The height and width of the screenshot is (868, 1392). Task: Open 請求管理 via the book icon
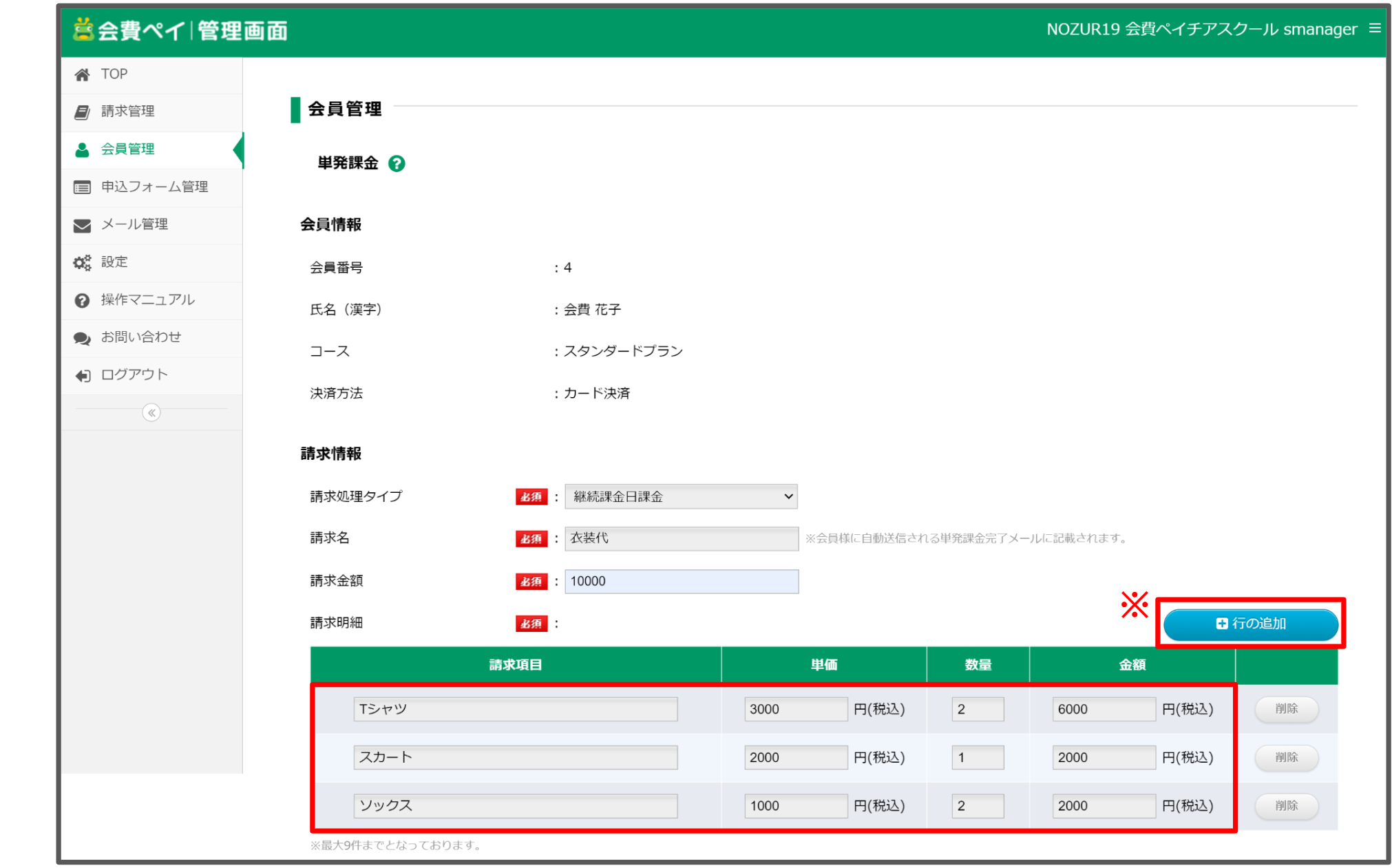(x=83, y=111)
